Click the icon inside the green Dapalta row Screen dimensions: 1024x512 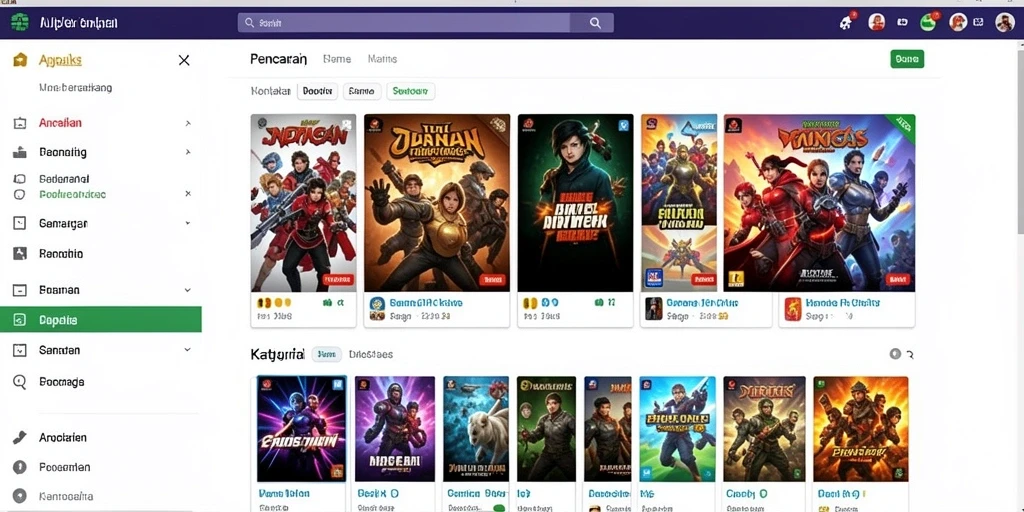(x=20, y=320)
